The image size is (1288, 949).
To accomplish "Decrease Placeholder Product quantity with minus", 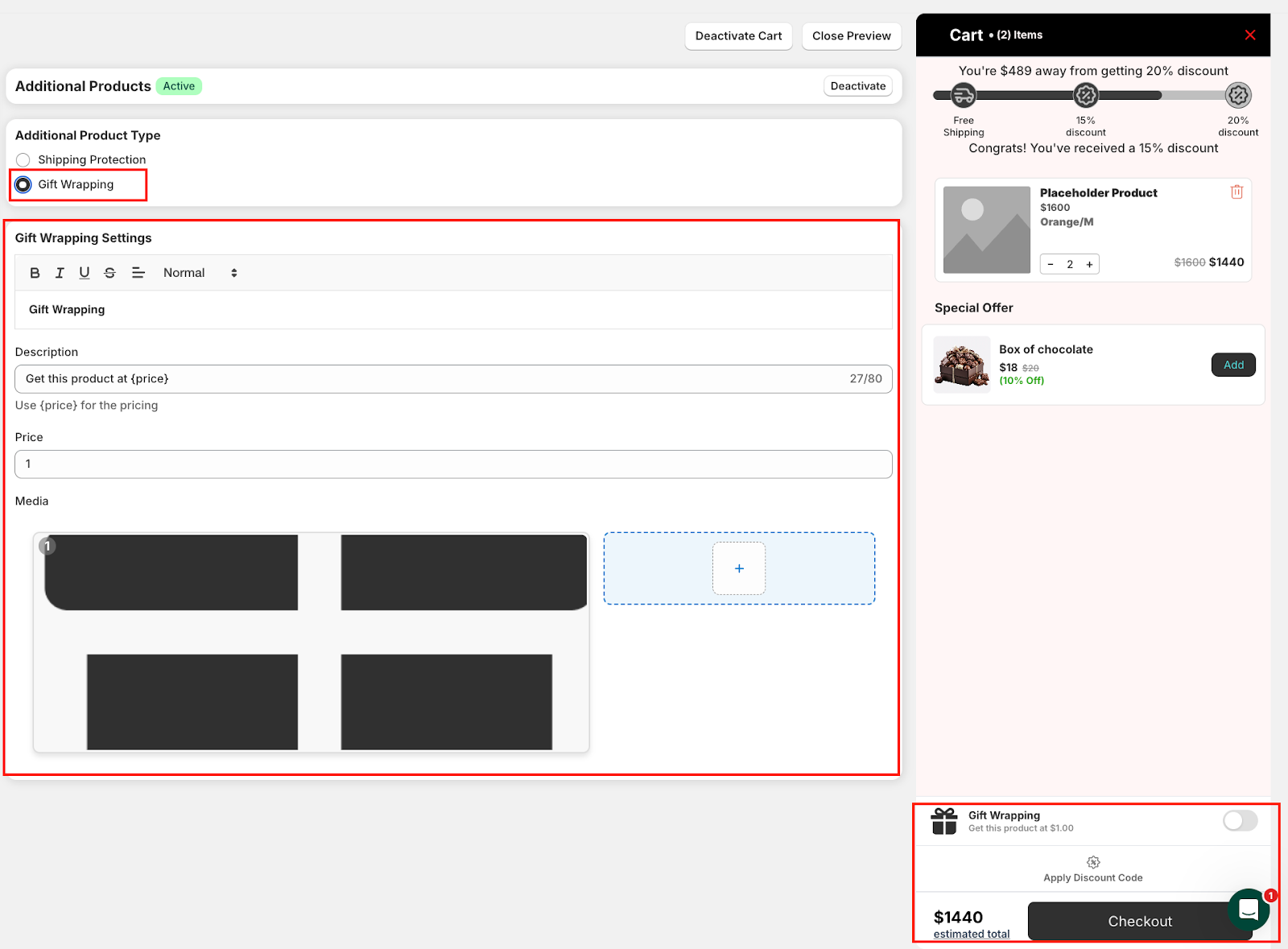I will point(1051,264).
